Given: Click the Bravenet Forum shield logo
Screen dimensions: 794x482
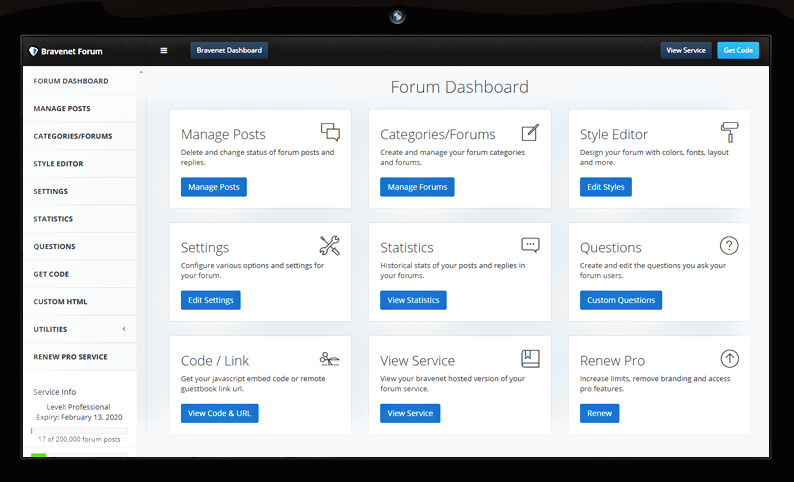Looking at the screenshot, I should click(x=34, y=51).
